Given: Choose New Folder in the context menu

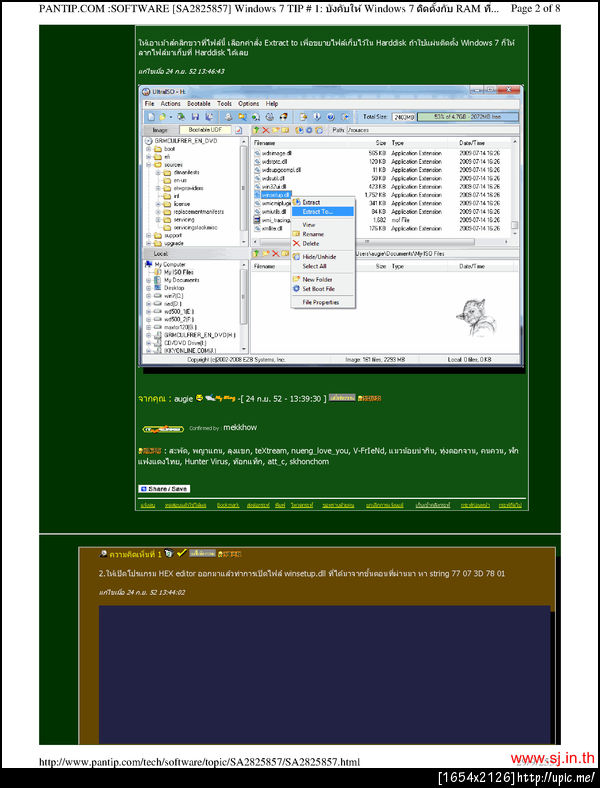Looking at the screenshot, I should coord(323,279).
